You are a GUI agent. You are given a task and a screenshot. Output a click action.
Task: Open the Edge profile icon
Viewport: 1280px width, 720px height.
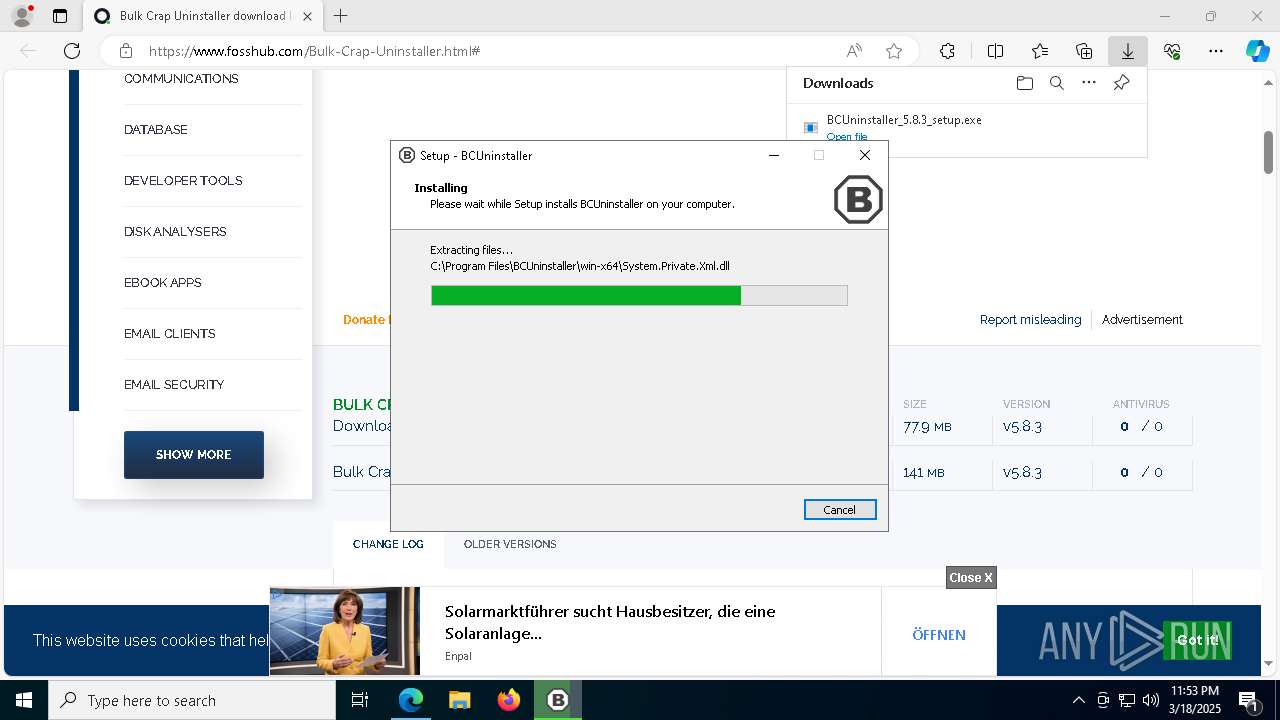[22, 16]
